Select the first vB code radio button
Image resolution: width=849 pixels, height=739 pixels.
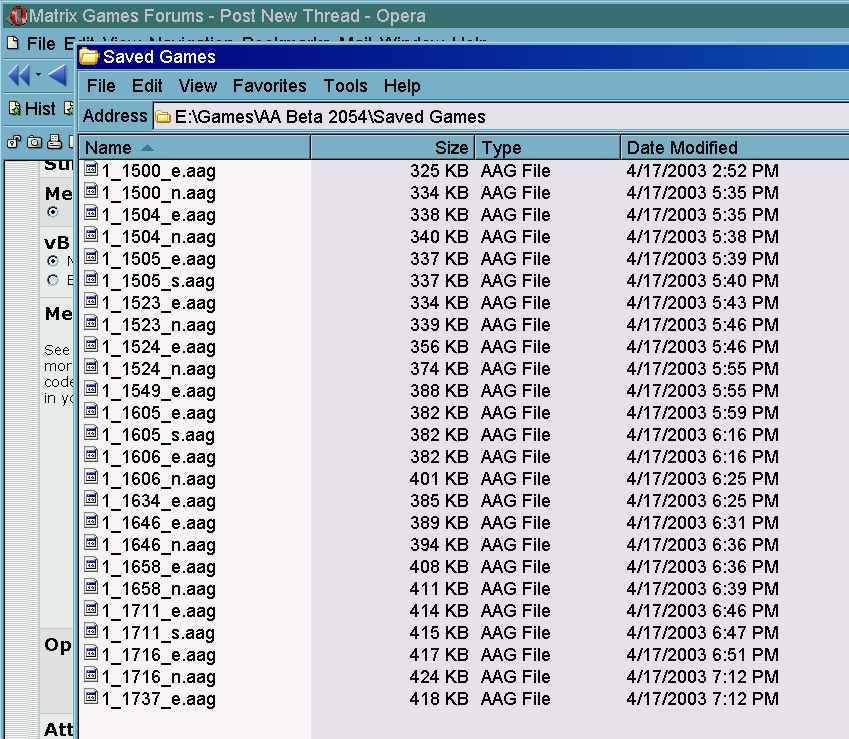coord(53,260)
